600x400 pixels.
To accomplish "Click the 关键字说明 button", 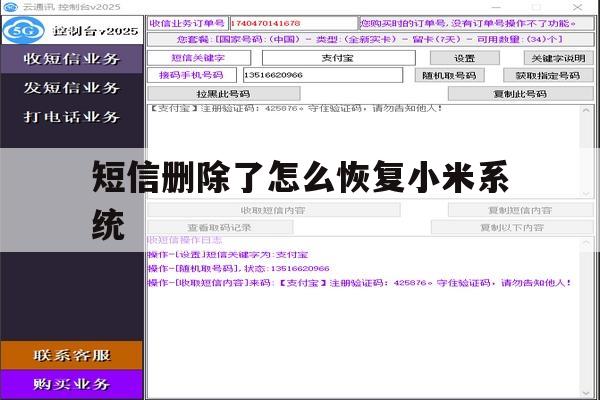I will (x=558, y=58).
